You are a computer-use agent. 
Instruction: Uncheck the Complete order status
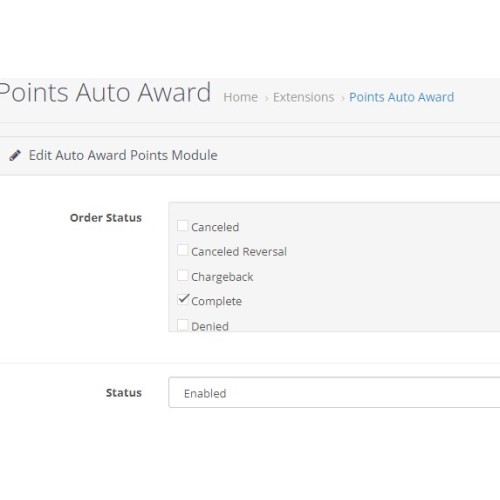coord(183,299)
